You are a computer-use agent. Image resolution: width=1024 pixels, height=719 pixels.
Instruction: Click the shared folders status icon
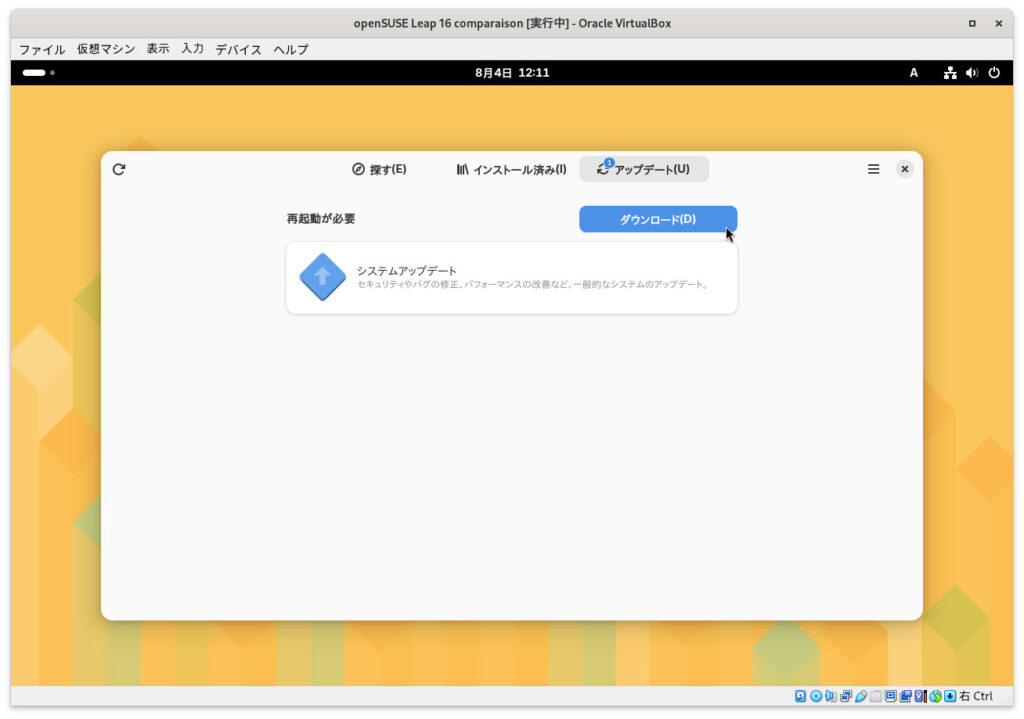tap(876, 696)
